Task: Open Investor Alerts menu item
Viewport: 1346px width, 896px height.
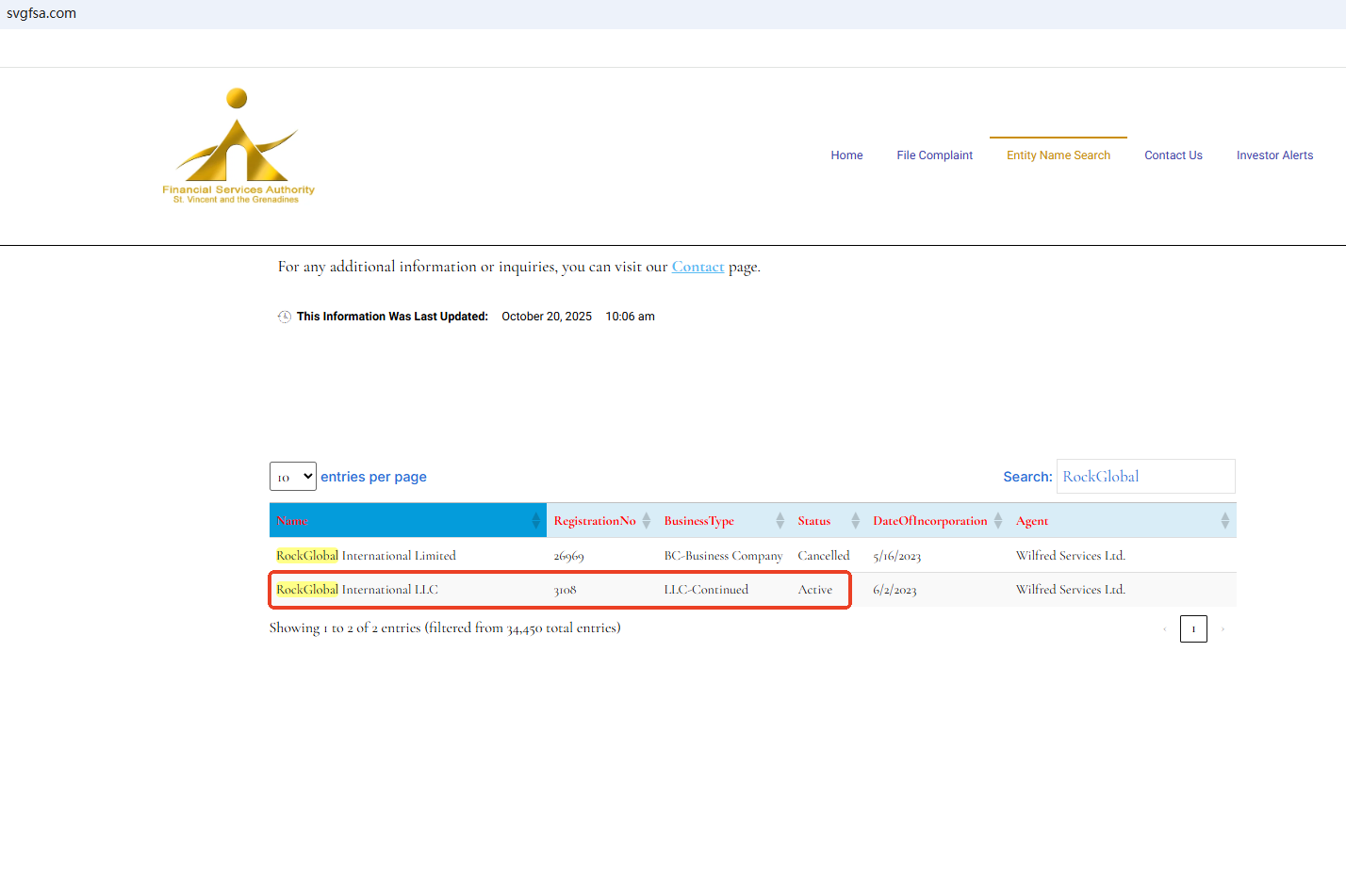Action: (1274, 155)
